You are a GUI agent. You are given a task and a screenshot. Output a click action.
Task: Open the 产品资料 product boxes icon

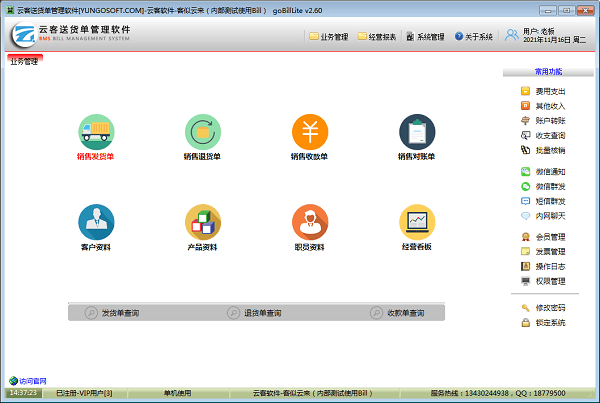203,222
